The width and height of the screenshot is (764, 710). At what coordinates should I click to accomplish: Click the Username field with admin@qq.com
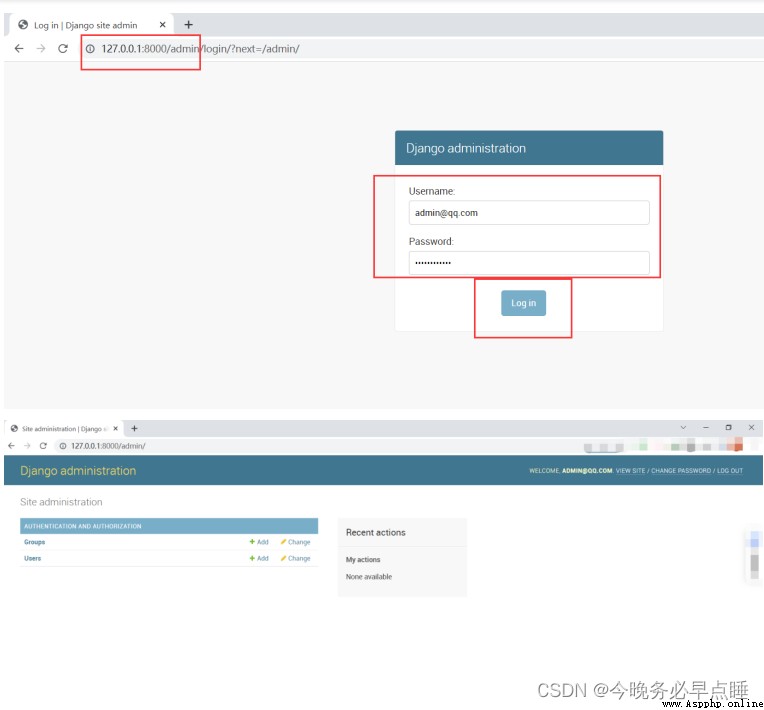(x=529, y=212)
